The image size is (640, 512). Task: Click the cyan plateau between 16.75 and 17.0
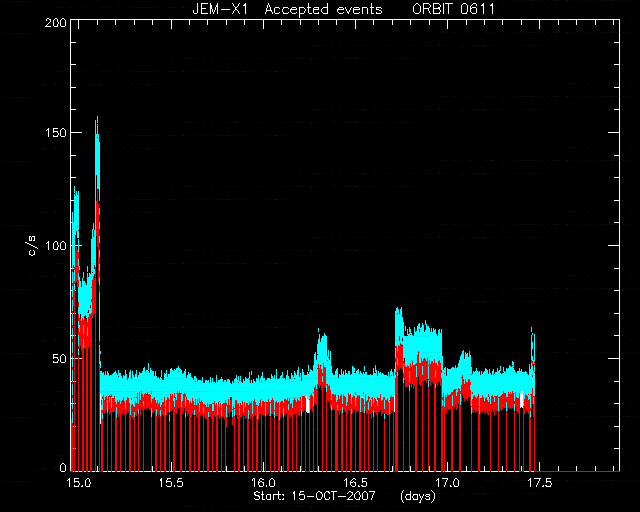tap(422, 339)
